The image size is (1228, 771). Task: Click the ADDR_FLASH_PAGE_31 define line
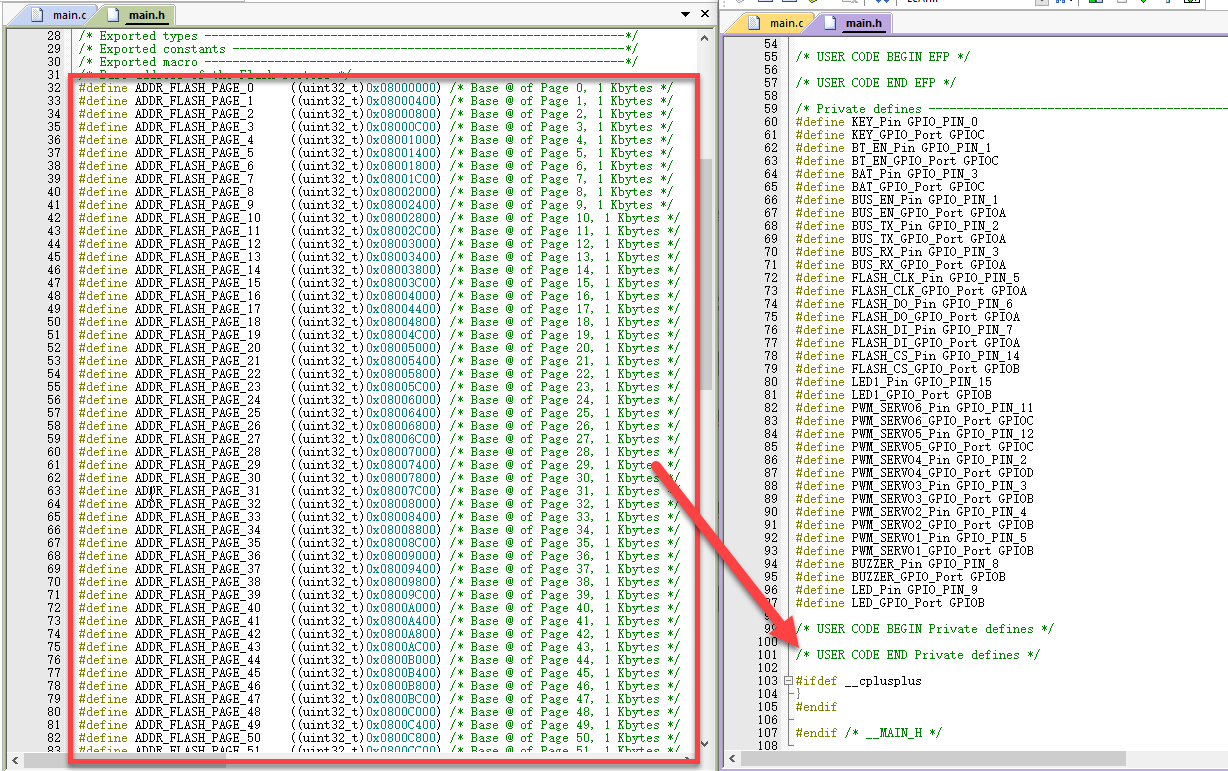click(379, 491)
